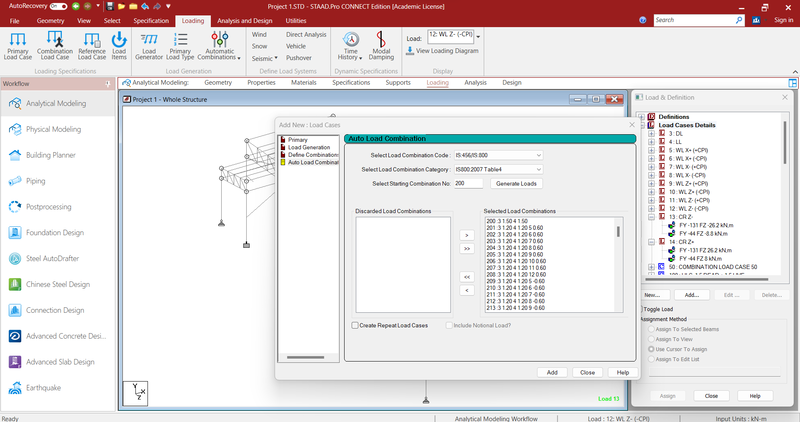Screen dimensions: 800x422
Task: Click New... in Load & Definition panel
Action: coord(652,295)
